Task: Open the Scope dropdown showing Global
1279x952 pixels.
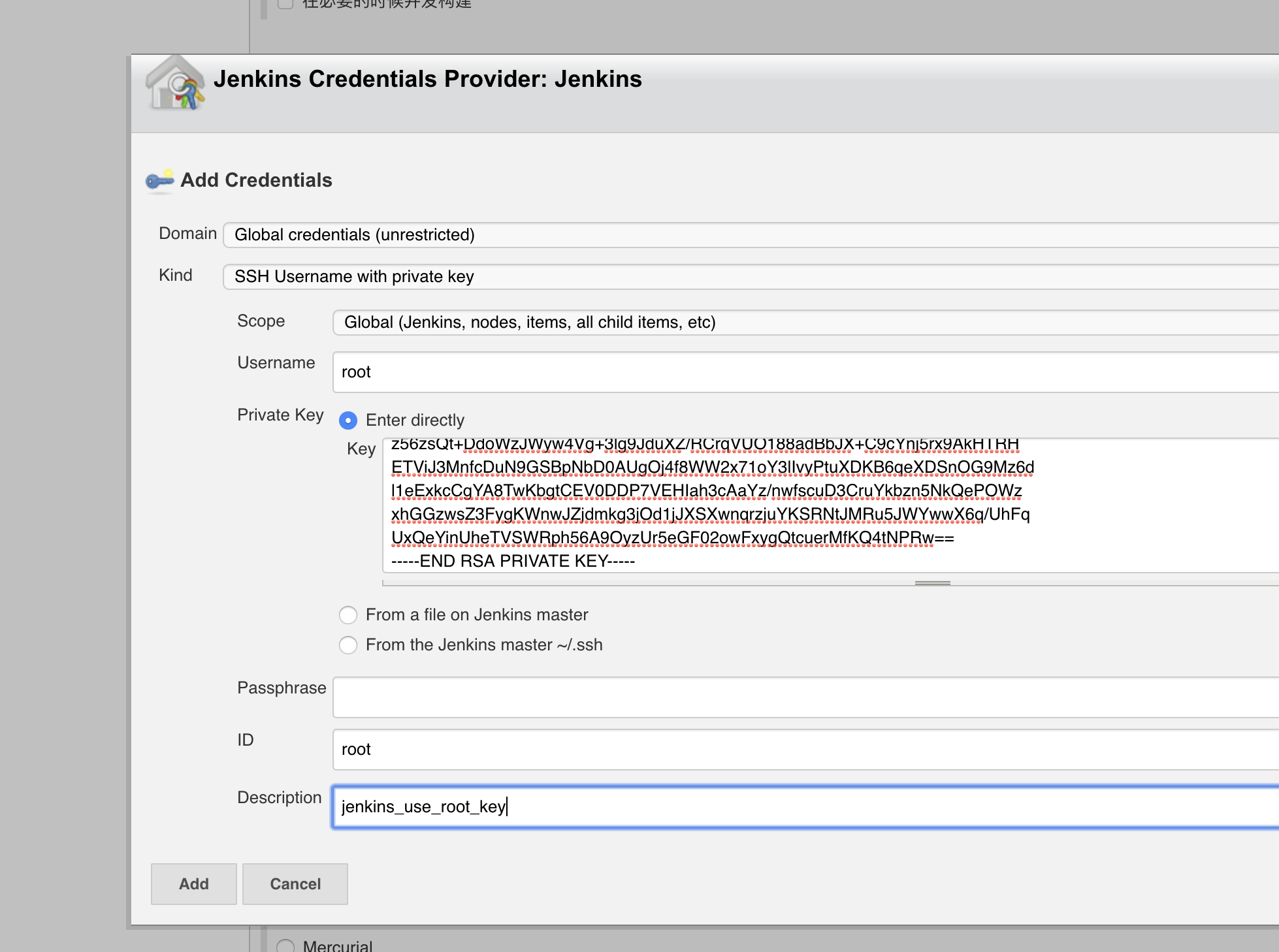Action: [x=805, y=323]
